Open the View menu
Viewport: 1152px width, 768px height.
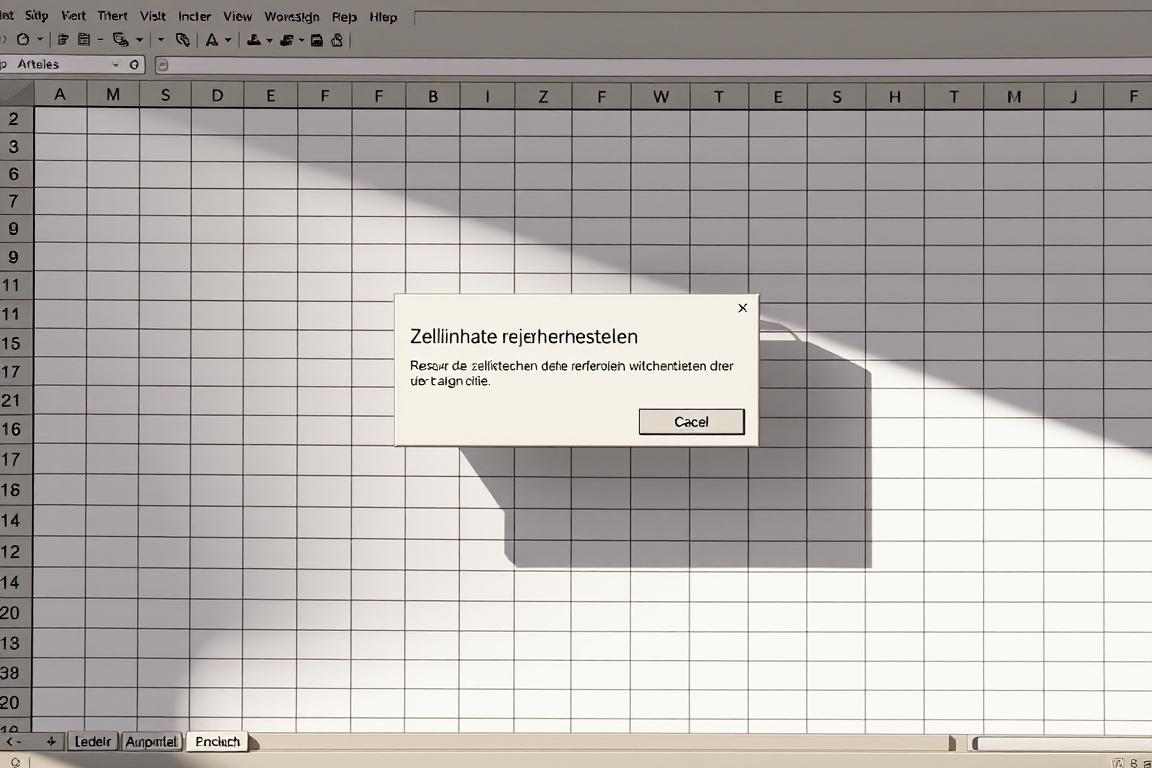(x=237, y=16)
